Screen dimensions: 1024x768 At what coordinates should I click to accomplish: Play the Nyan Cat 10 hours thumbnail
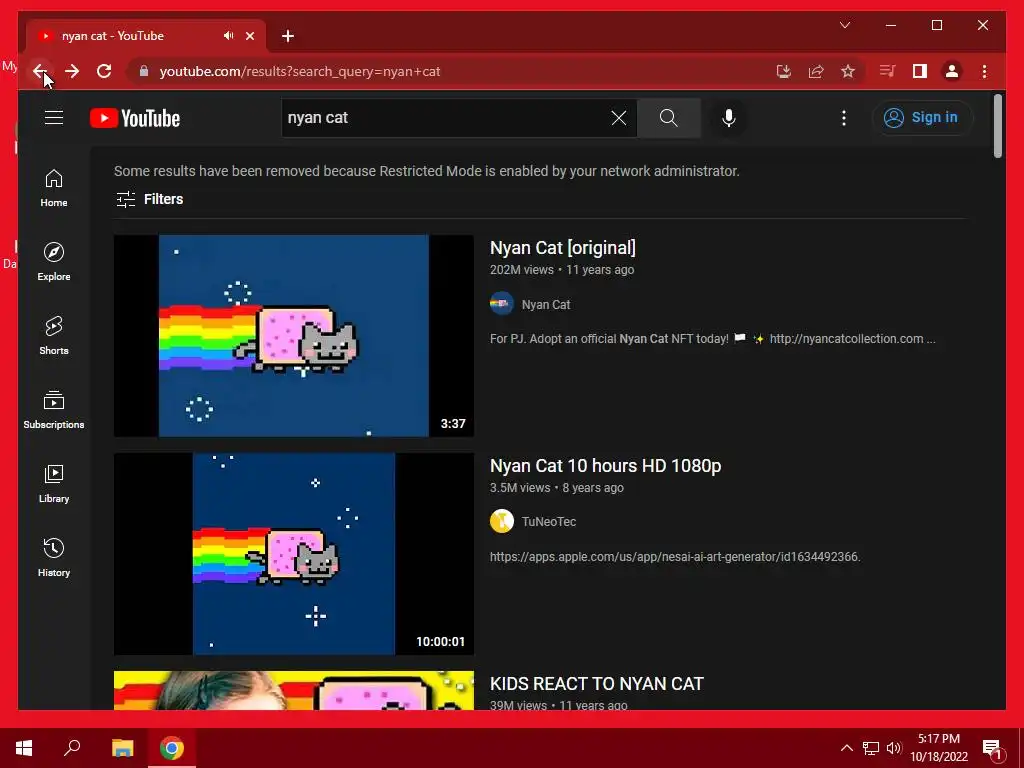[294, 554]
